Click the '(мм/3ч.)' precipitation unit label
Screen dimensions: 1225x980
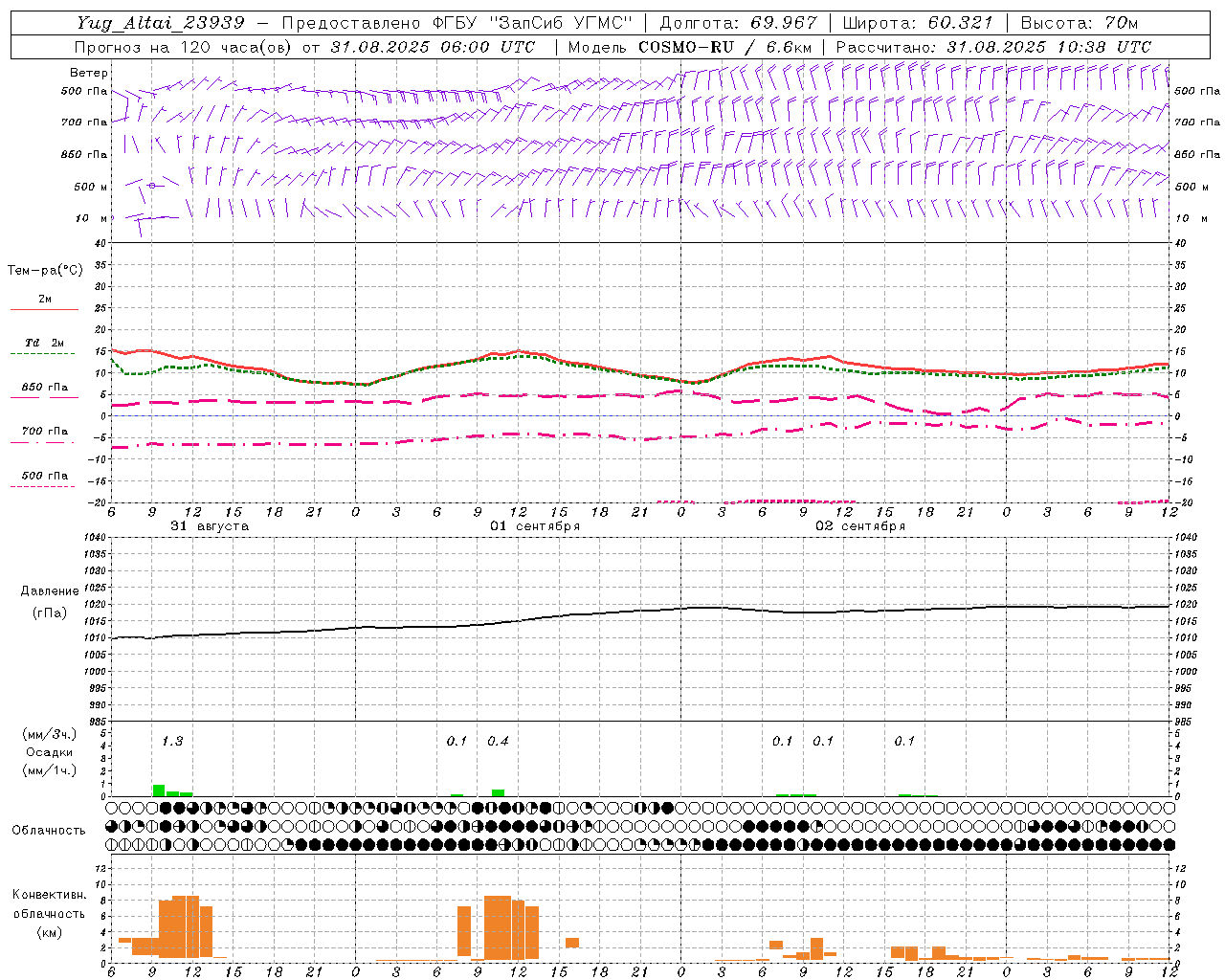[x=49, y=734]
